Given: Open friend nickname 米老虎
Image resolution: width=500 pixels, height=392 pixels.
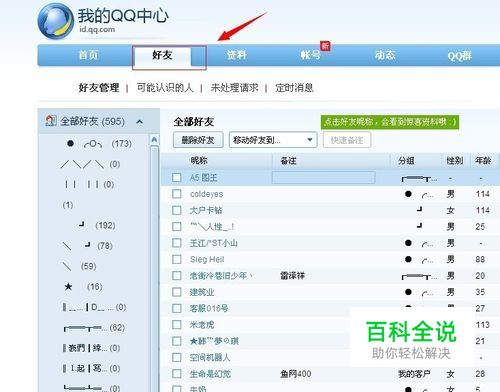Looking at the screenshot, I should pos(202,324).
